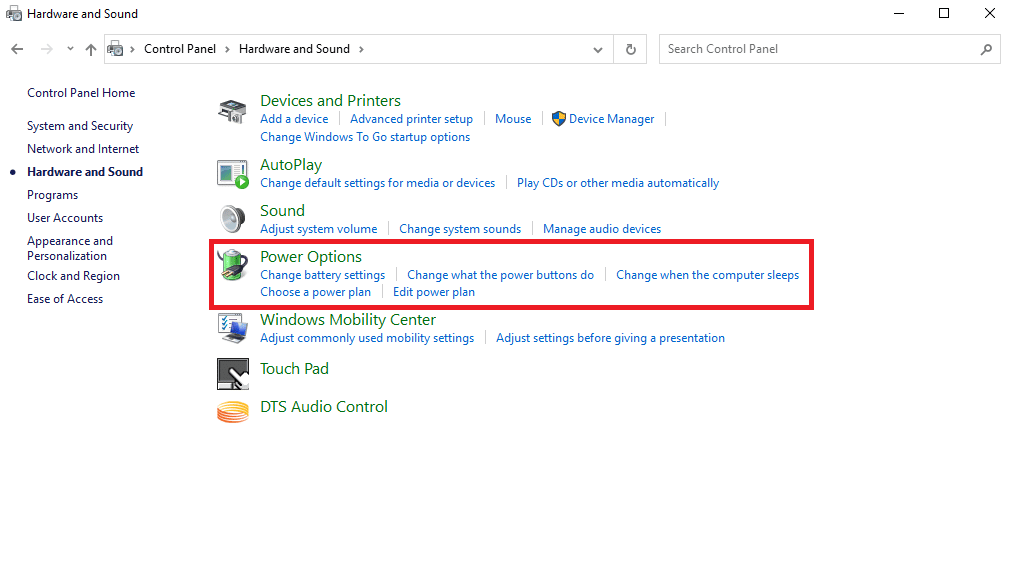This screenshot has height=581, width=1013.
Task: Change default settings for media or devices
Action: [377, 183]
